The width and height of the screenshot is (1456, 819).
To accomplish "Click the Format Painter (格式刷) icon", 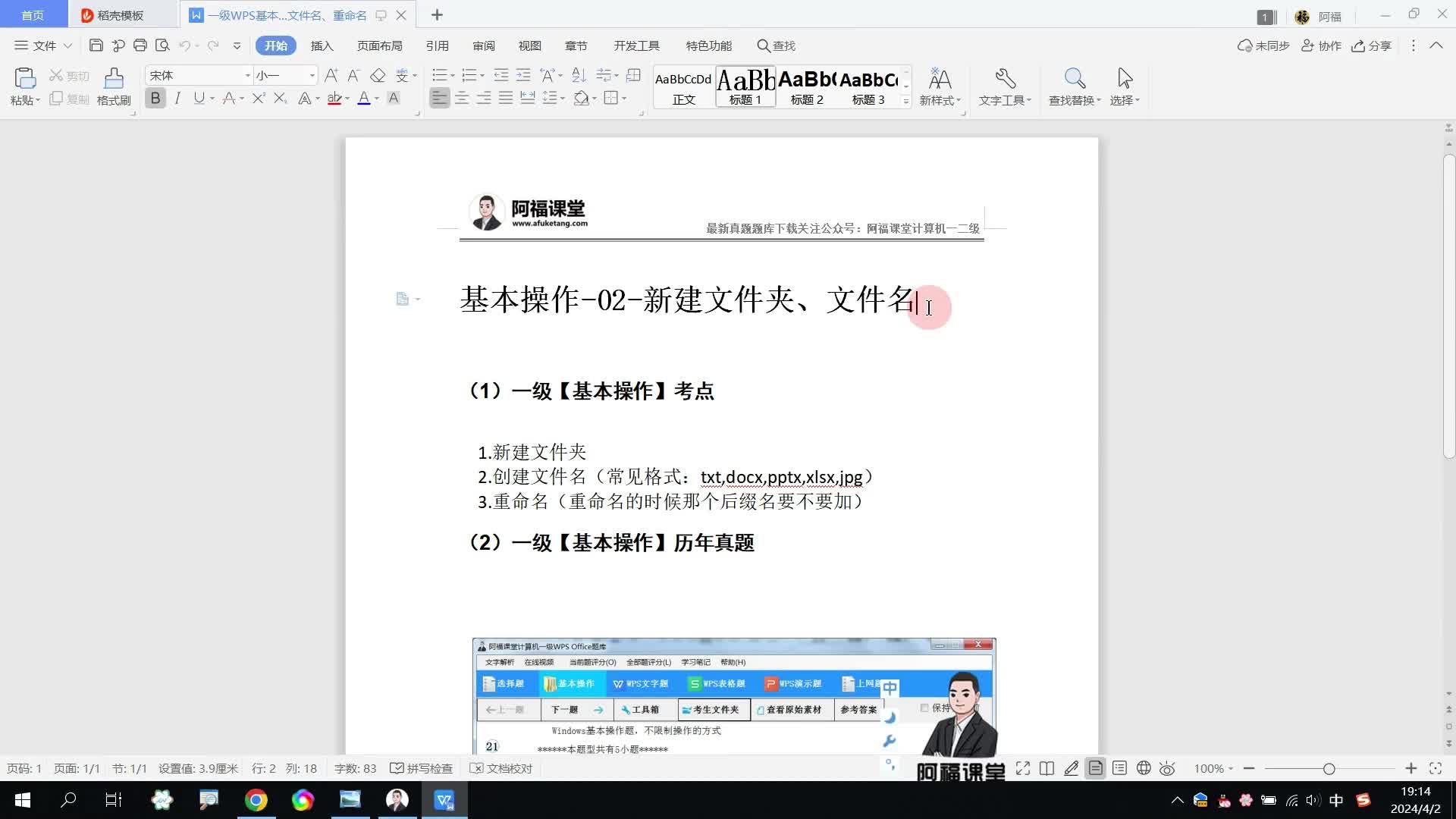I will (114, 80).
